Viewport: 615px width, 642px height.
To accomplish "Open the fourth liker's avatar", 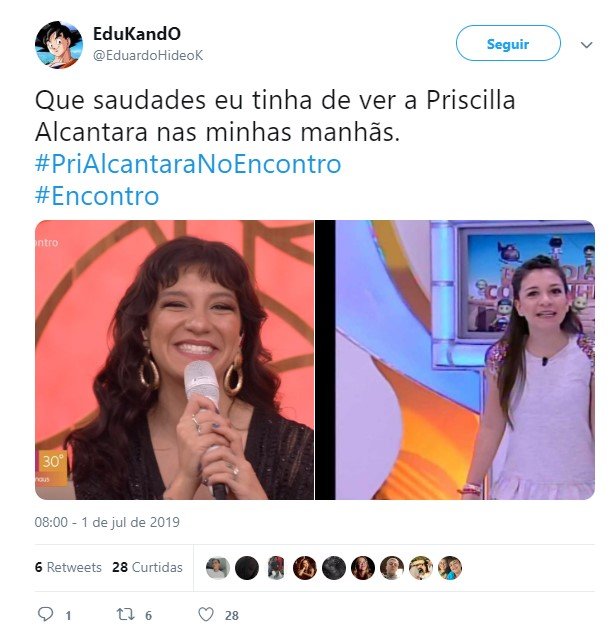I will pos(305,568).
